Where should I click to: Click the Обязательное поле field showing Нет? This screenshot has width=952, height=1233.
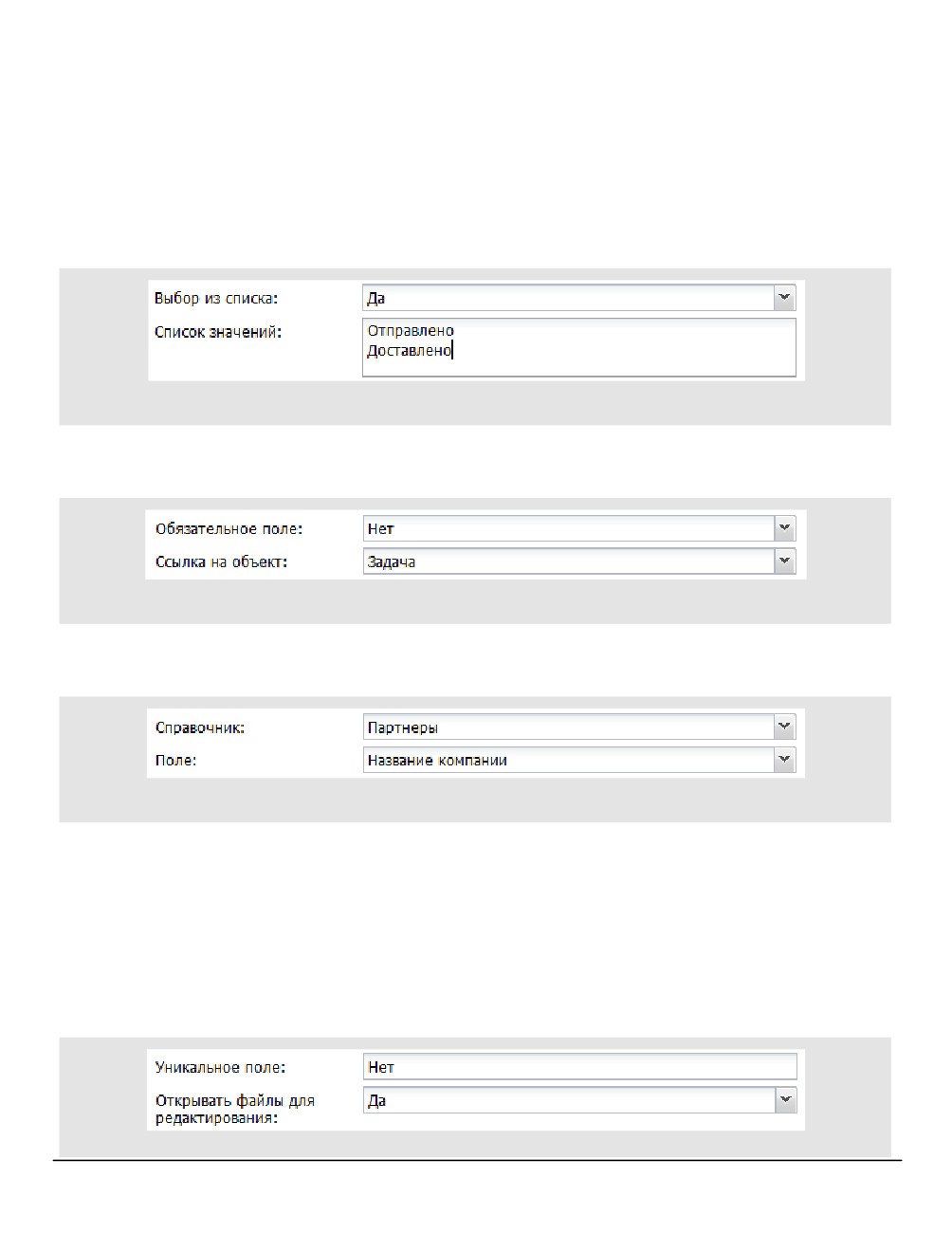coord(578,528)
